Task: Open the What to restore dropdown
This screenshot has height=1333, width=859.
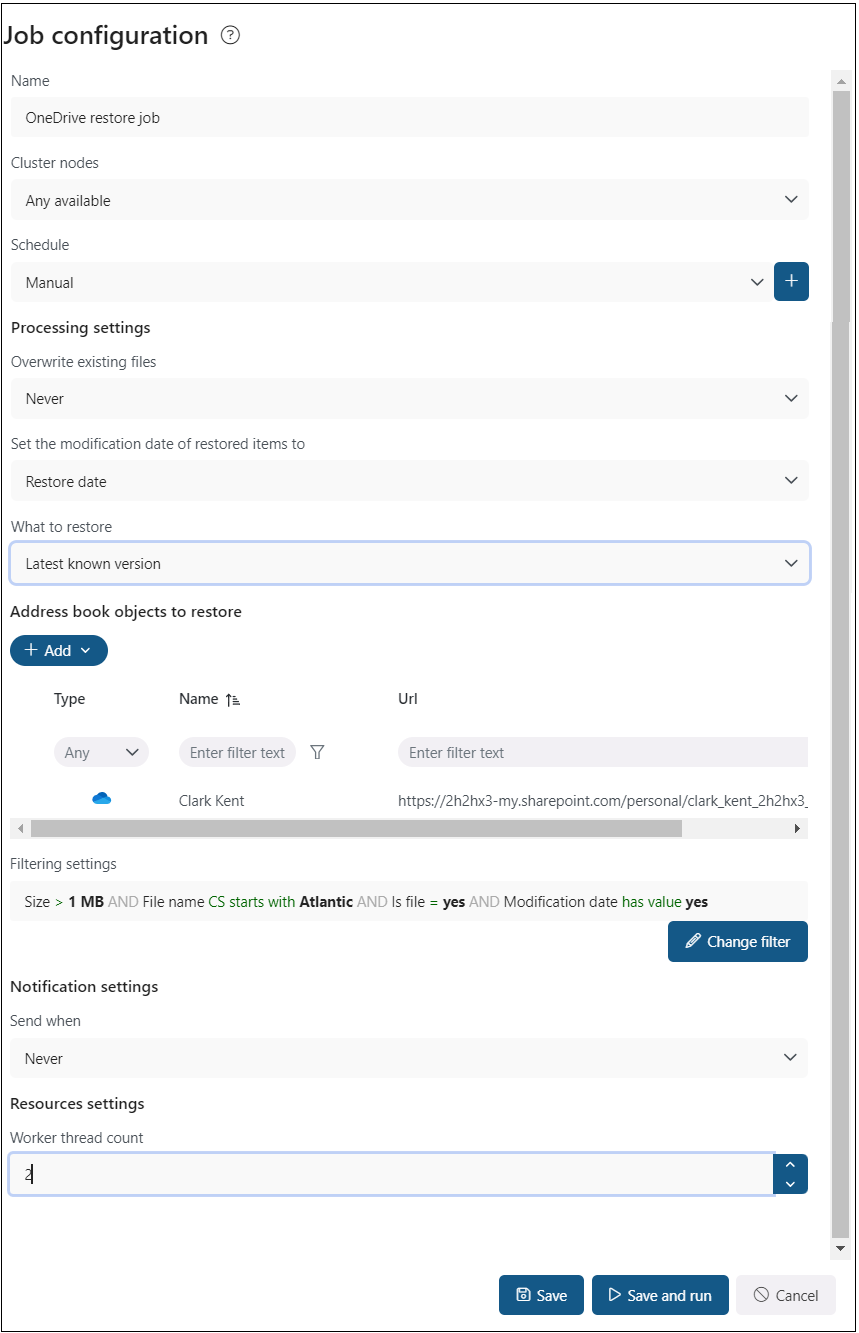Action: (409, 564)
